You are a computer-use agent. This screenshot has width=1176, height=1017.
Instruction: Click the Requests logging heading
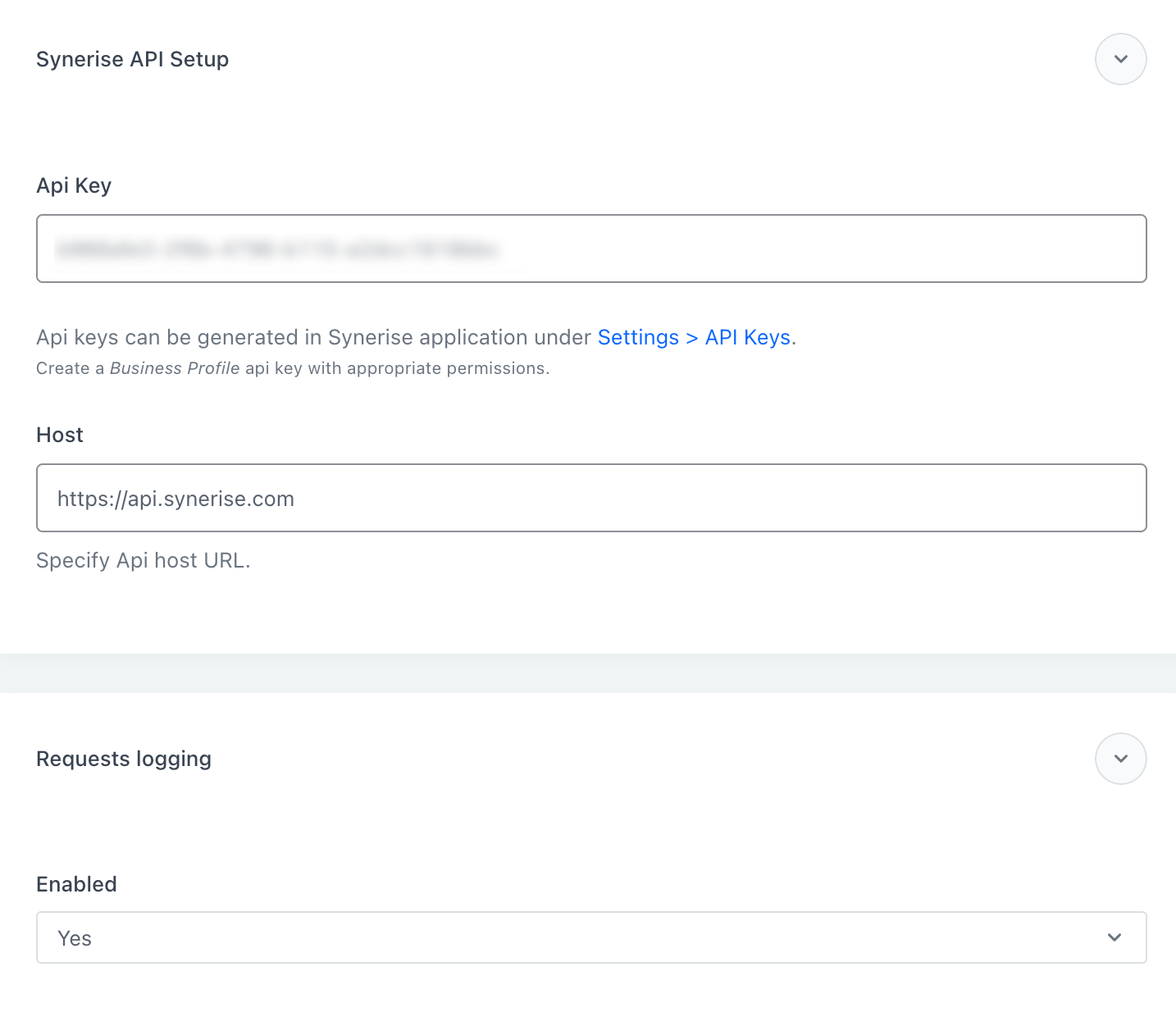click(x=123, y=759)
